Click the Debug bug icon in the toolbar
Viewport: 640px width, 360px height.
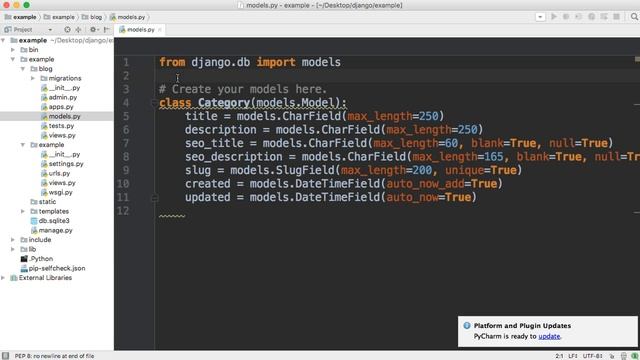pos(566,17)
